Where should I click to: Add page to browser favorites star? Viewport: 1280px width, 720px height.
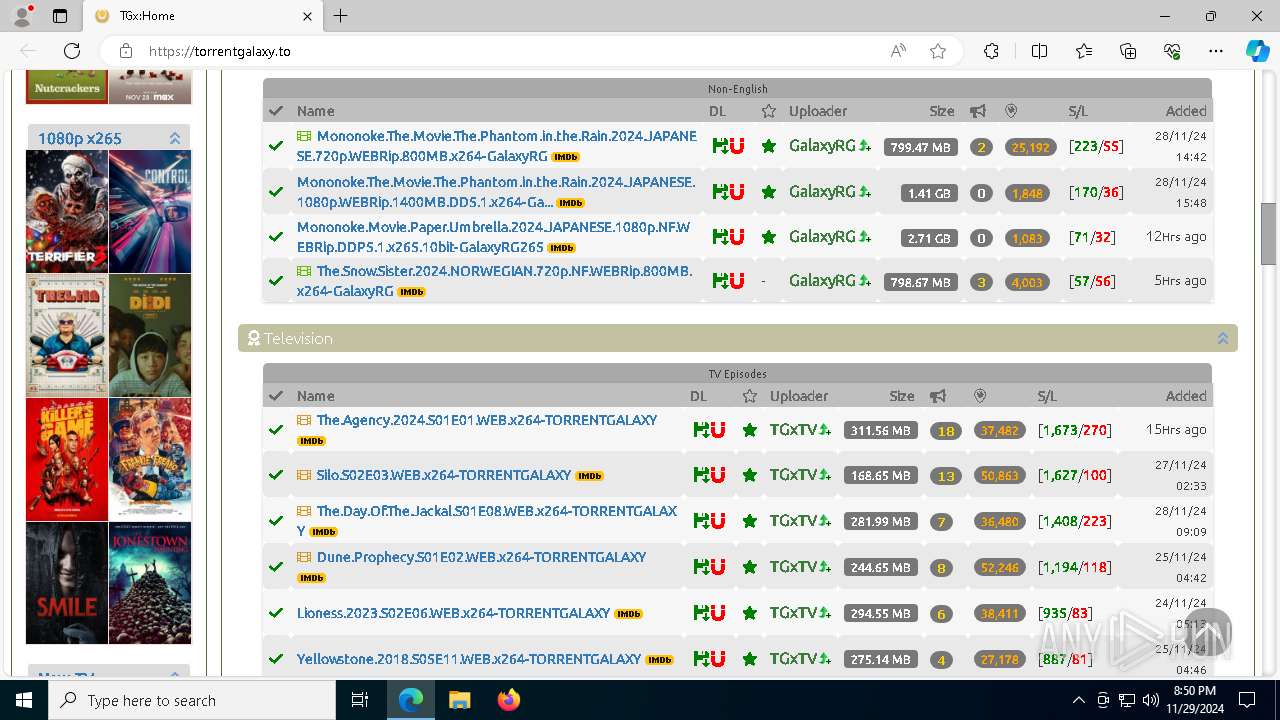[x=937, y=51]
